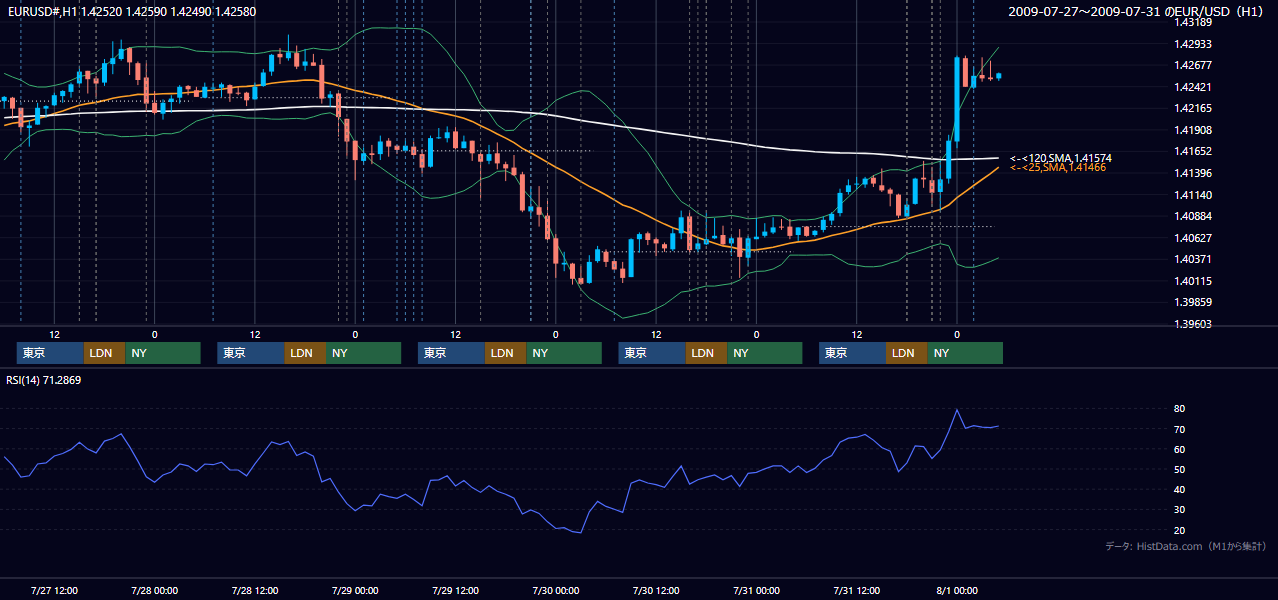
Task: Click RSI axis level 50
Action: (x=1180, y=469)
